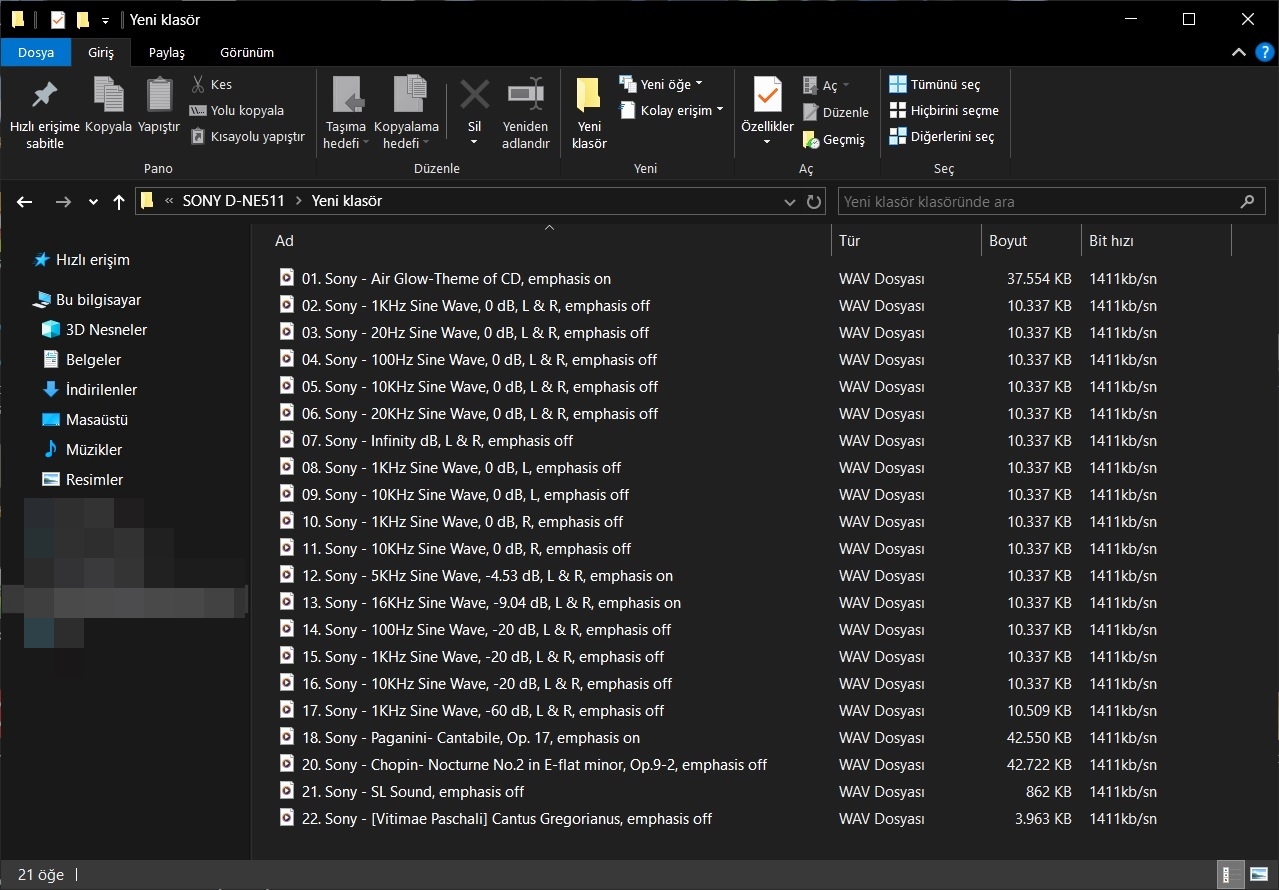Deselect everything with Hiçbirini seçme
Viewport: 1279px width, 890px height.
click(944, 111)
